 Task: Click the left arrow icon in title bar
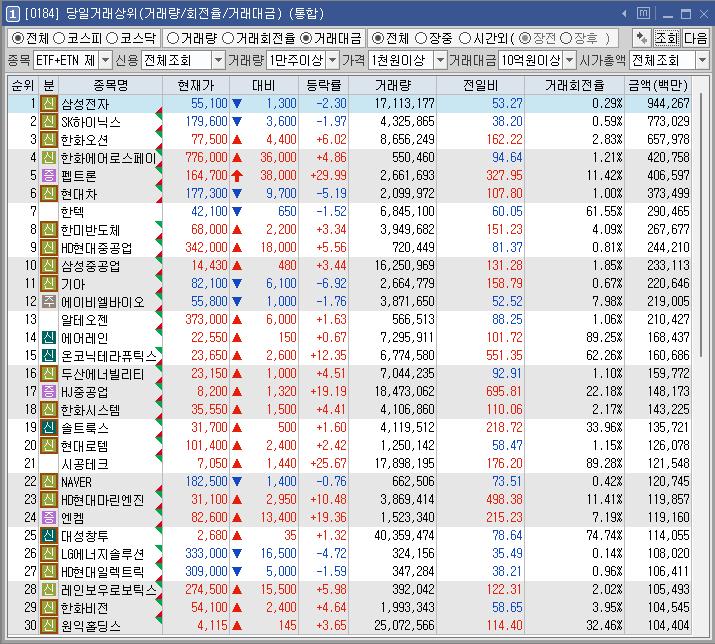tap(624, 14)
